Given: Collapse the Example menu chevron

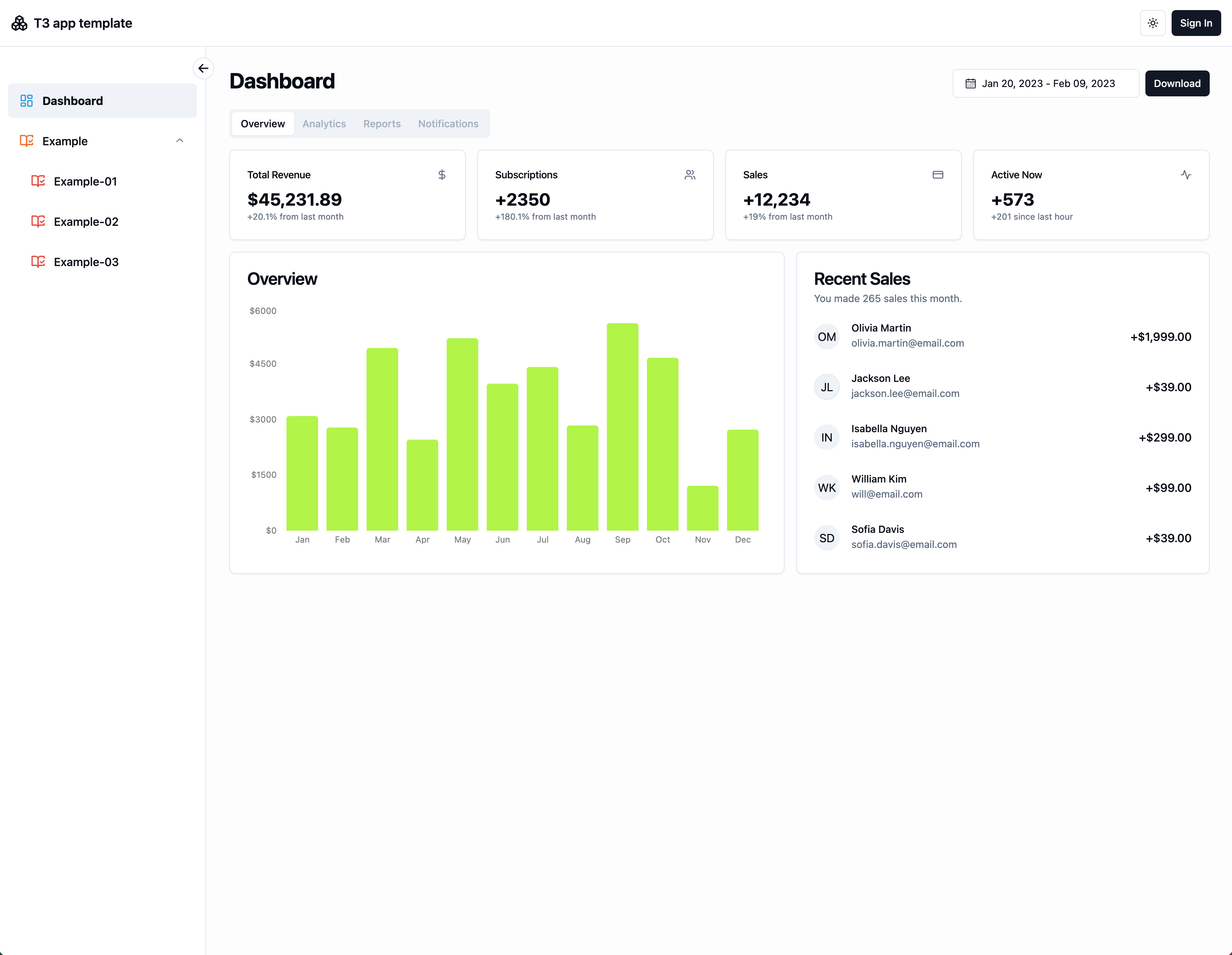Looking at the screenshot, I should tap(179, 141).
